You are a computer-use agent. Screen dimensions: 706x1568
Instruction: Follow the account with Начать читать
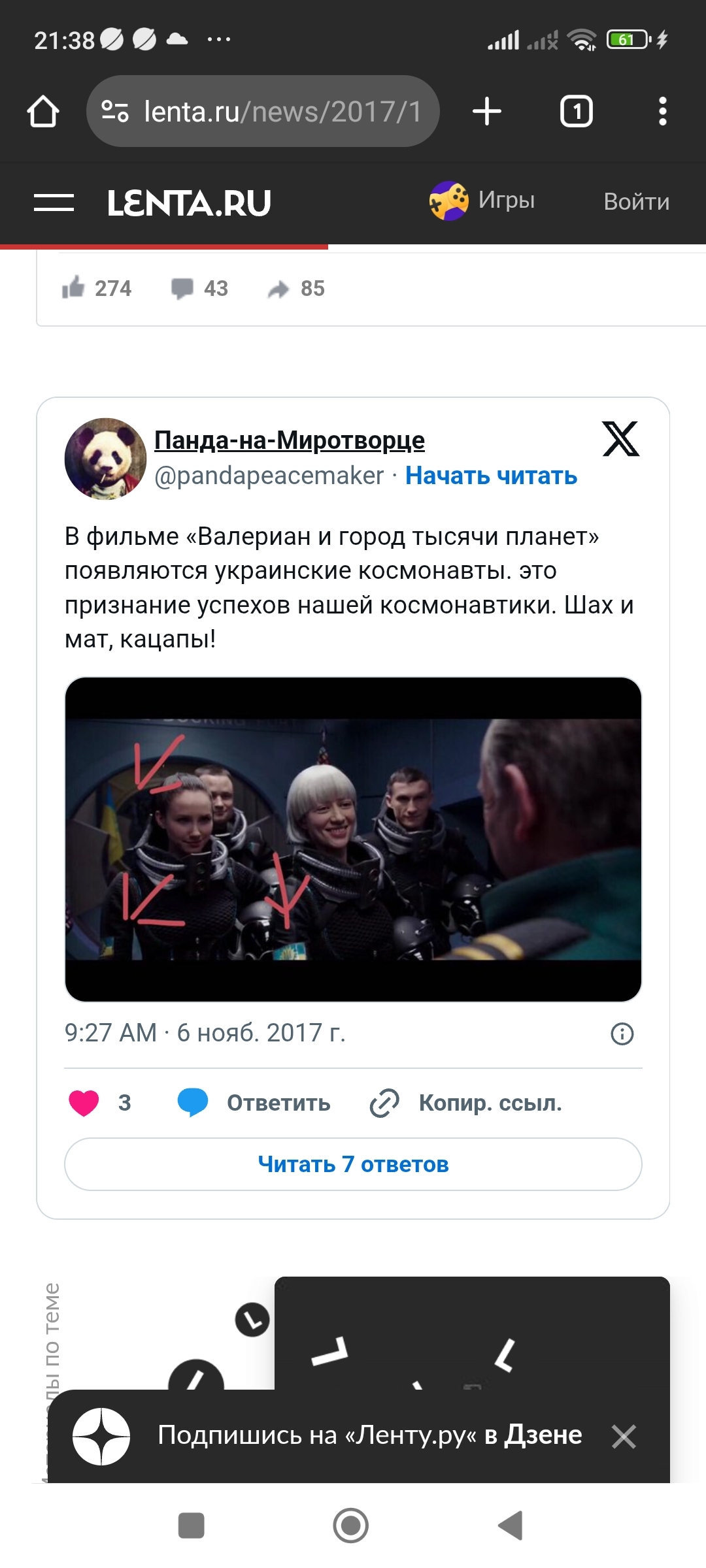coord(491,476)
